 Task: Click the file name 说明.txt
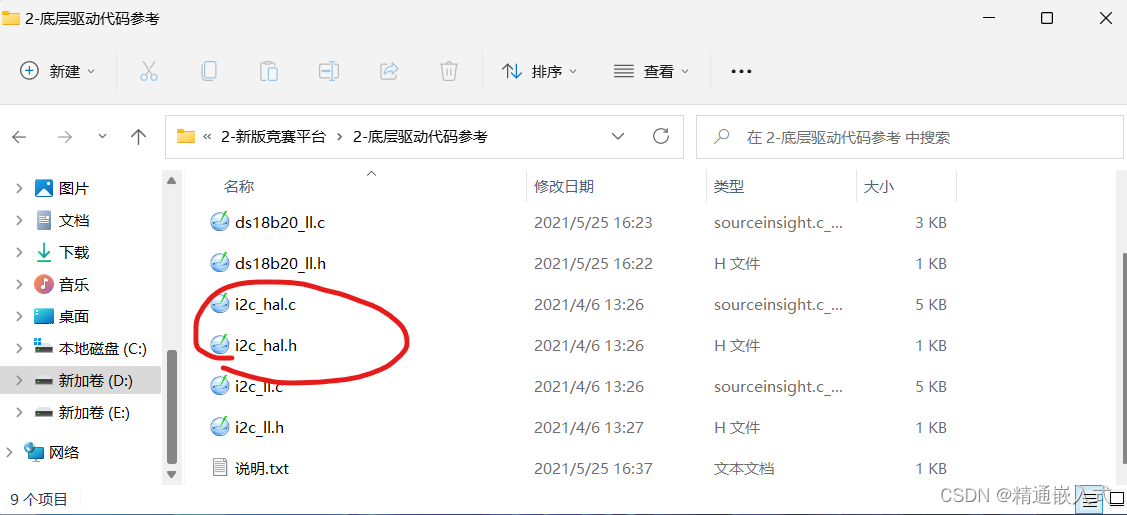[262, 469]
